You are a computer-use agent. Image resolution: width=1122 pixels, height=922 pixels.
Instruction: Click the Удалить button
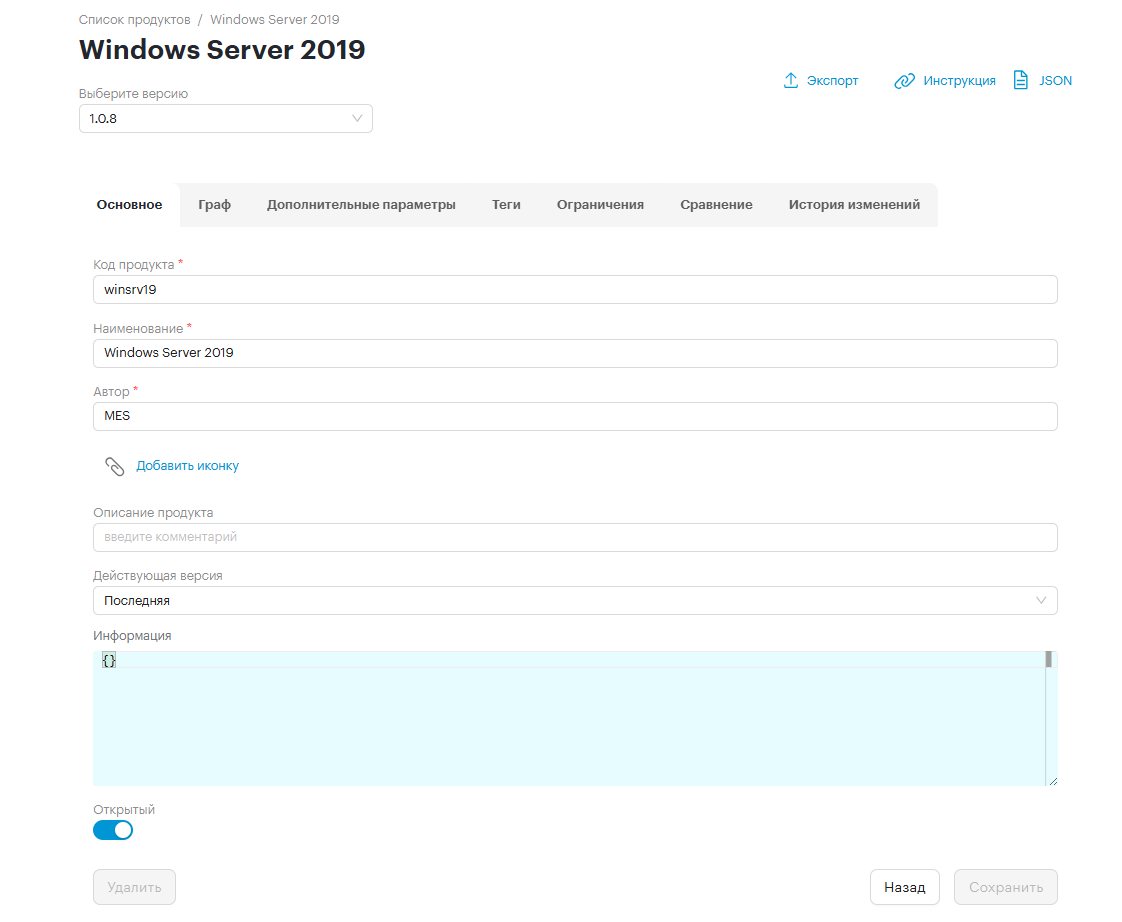pyautogui.click(x=135, y=887)
